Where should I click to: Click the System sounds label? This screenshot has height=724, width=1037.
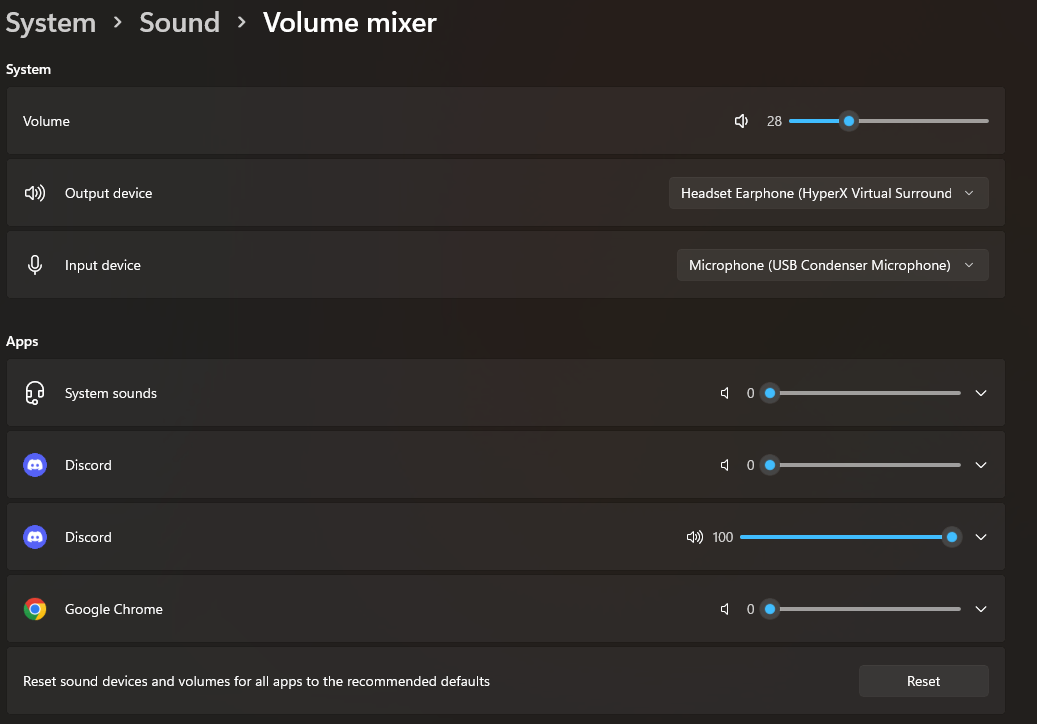(x=110, y=393)
